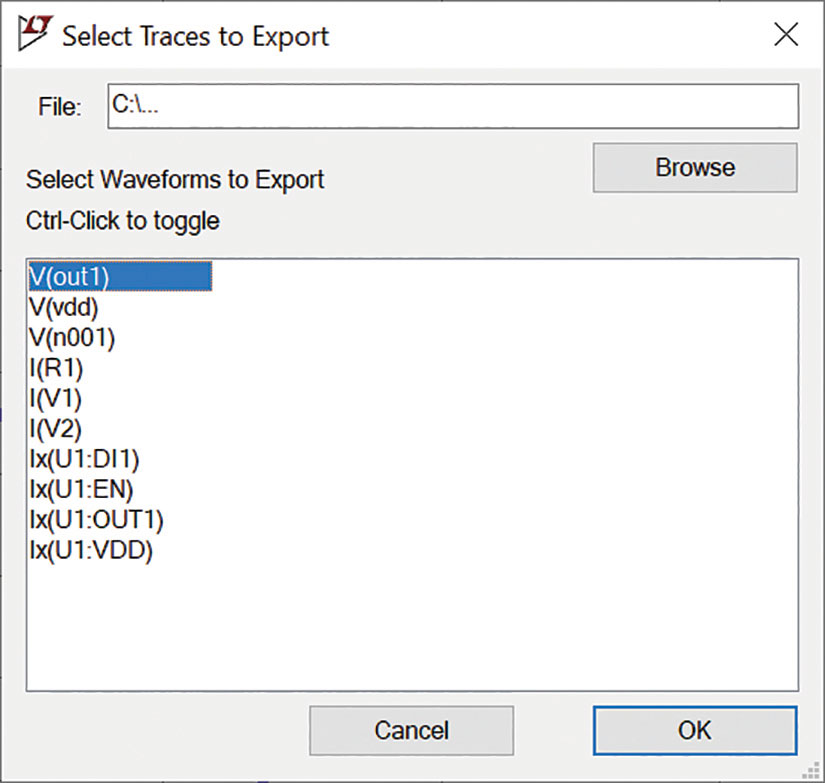Select the V(vdd) trace
This screenshot has width=825, height=783.
tap(64, 307)
